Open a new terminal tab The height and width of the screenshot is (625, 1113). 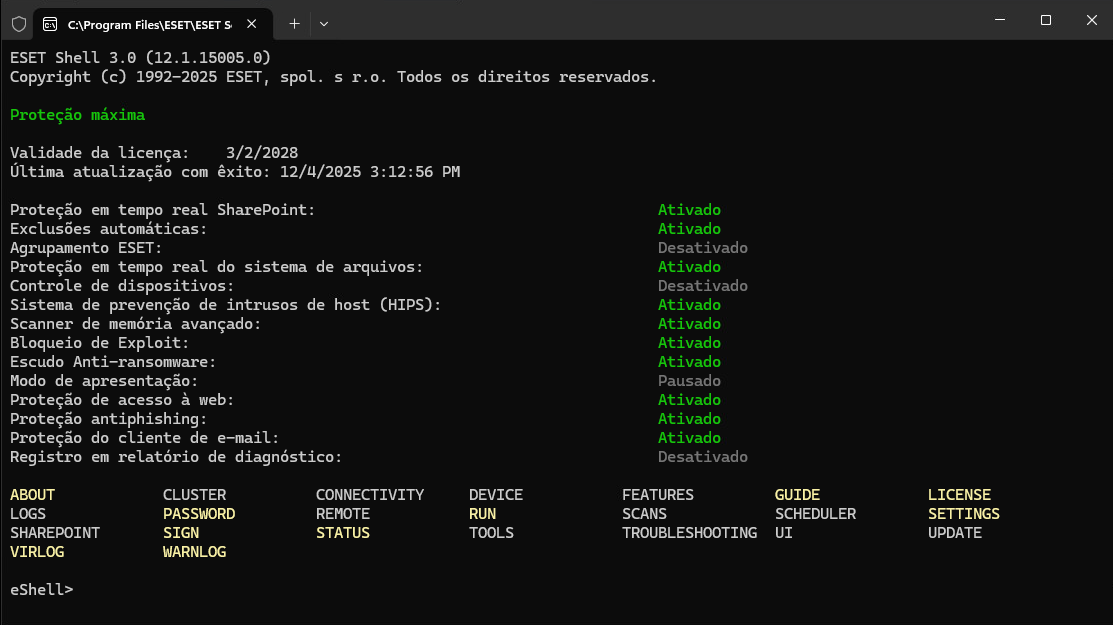[294, 23]
